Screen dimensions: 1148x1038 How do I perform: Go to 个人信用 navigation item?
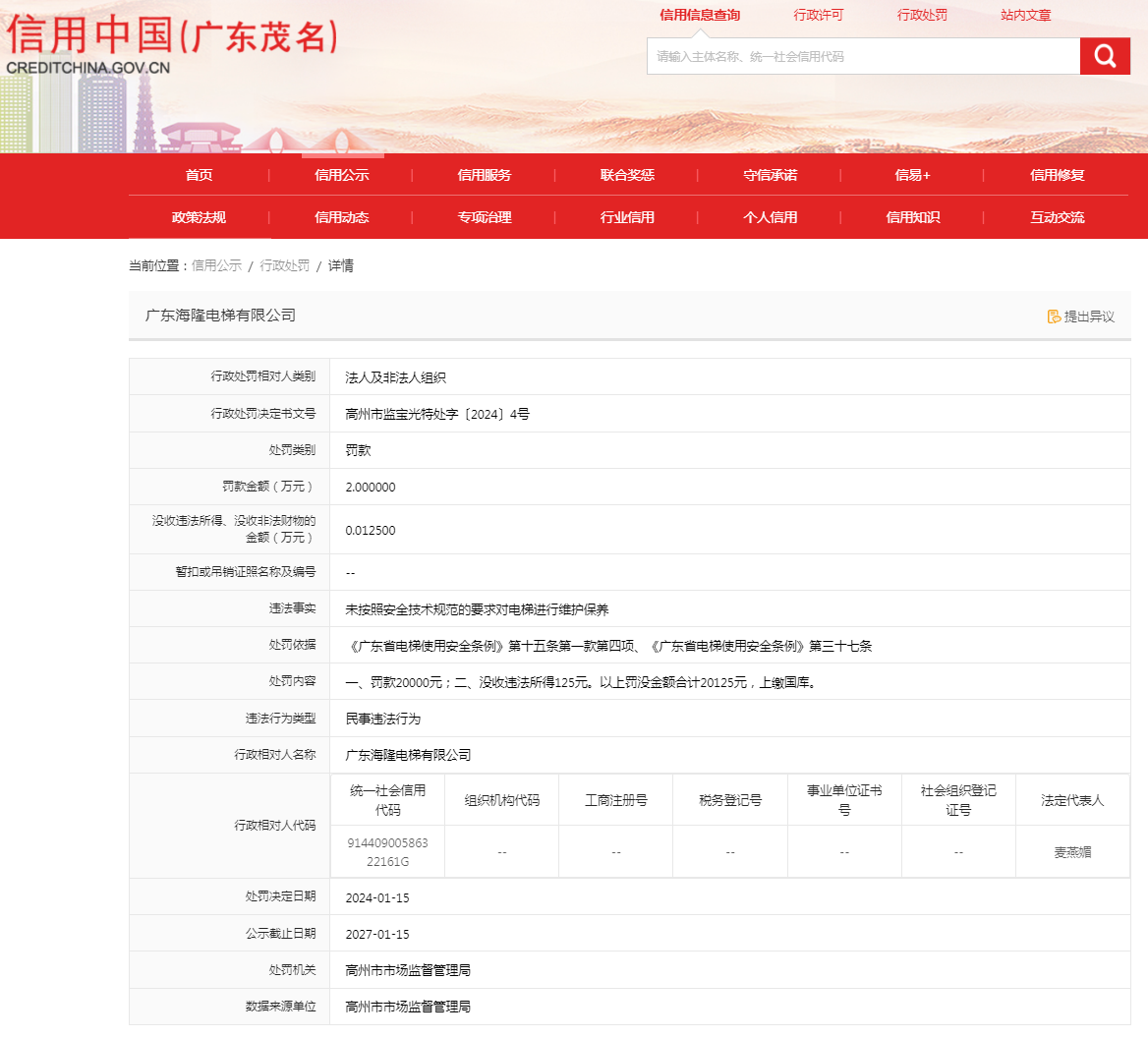pyautogui.click(x=771, y=217)
